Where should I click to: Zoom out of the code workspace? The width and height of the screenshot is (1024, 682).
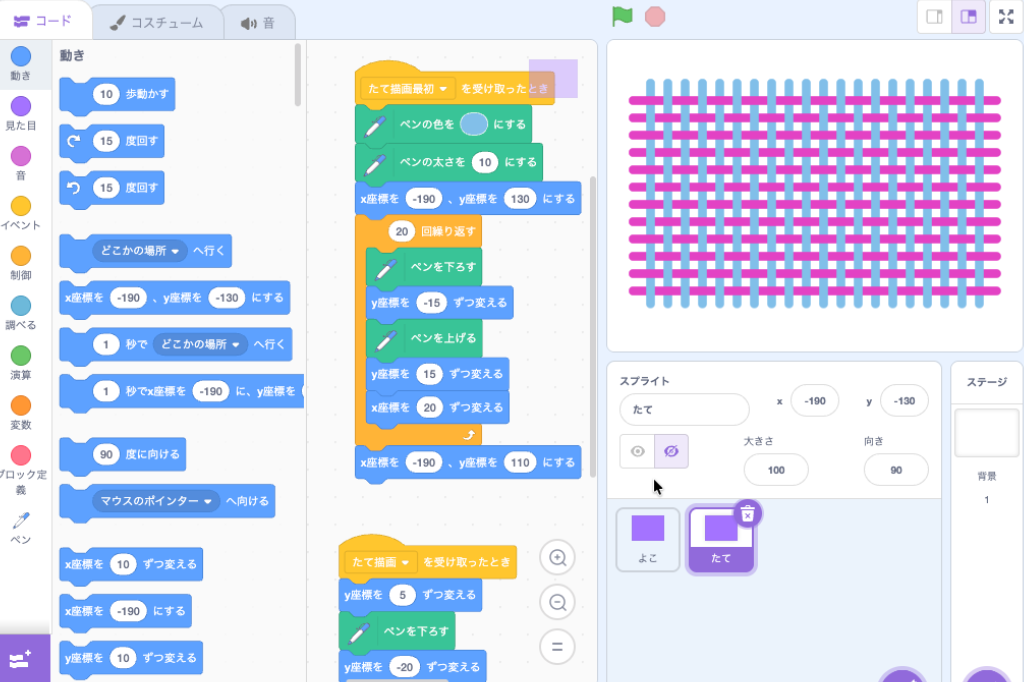pyautogui.click(x=558, y=602)
